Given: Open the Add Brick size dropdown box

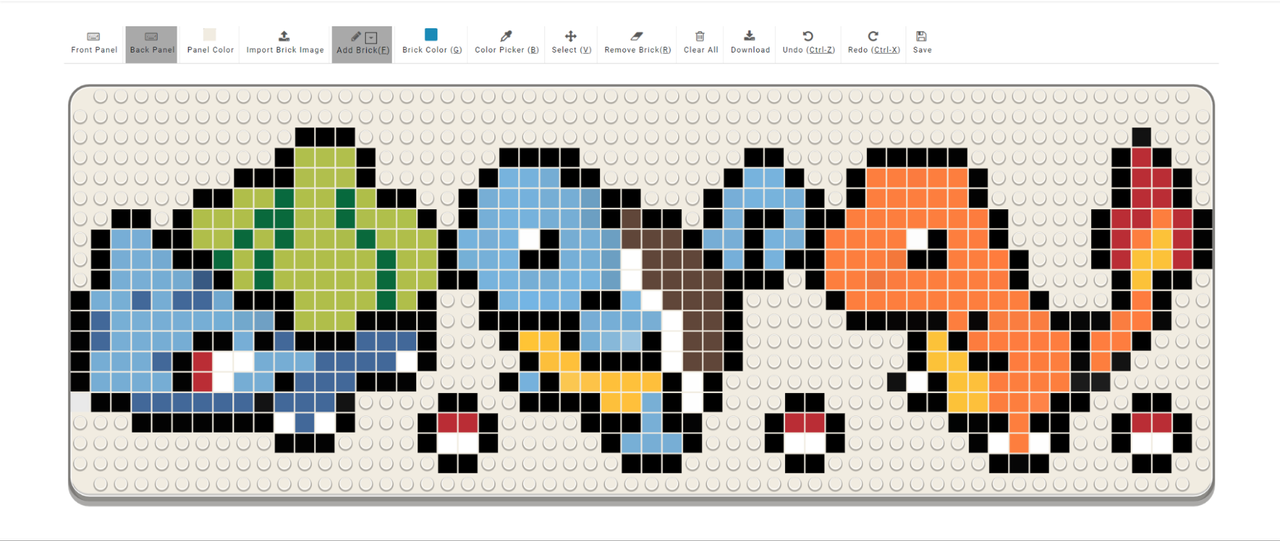Looking at the screenshot, I should pos(371,37).
